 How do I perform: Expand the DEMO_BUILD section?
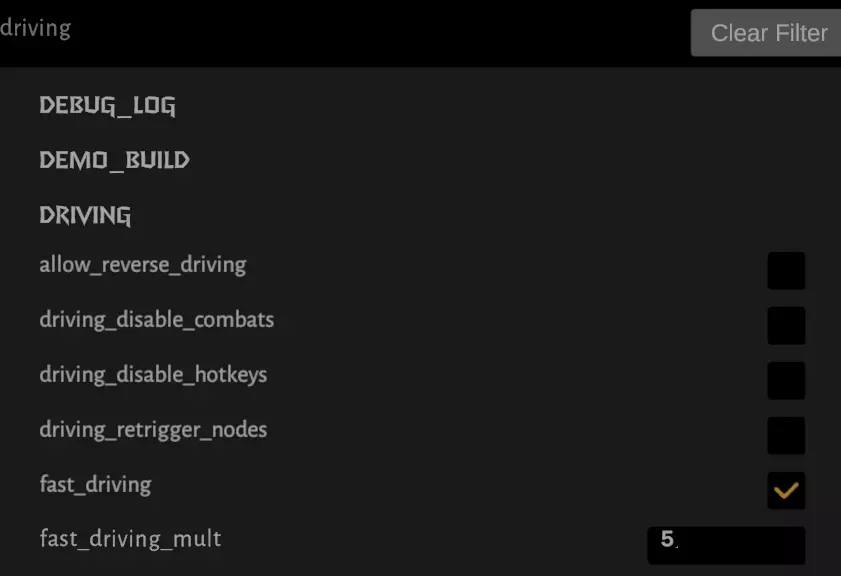pos(114,160)
